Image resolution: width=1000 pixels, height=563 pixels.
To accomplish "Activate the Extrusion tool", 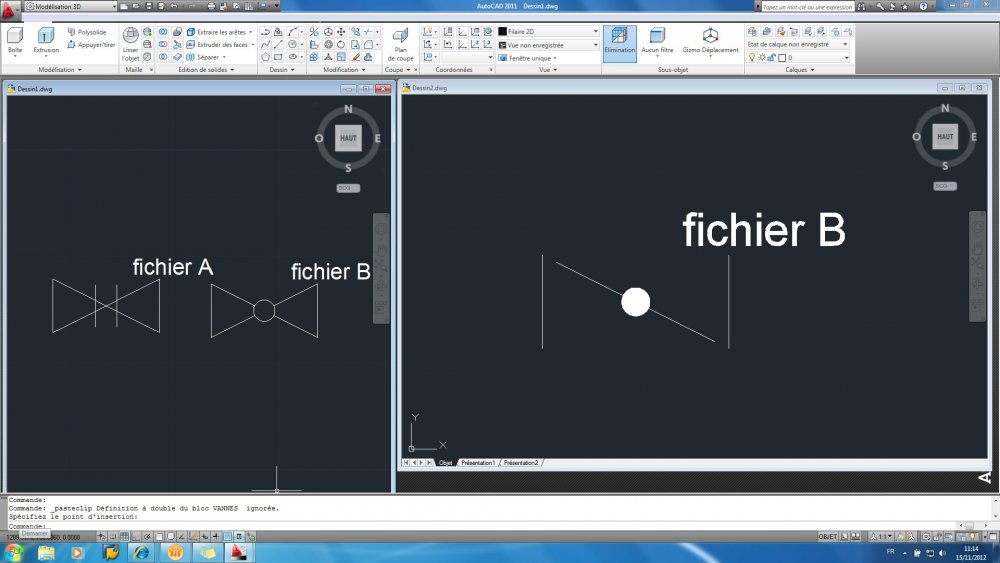I will [46, 41].
